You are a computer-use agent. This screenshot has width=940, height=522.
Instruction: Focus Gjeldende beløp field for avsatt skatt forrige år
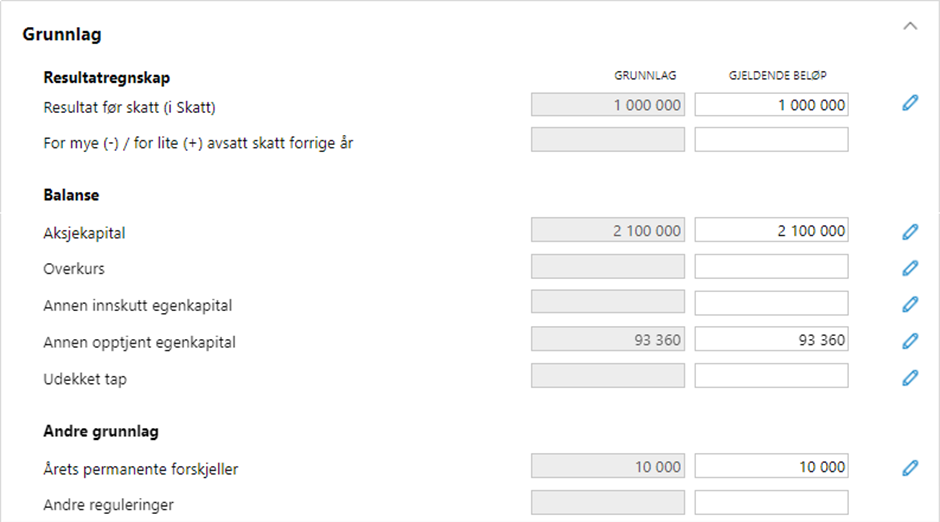(772, 140)
